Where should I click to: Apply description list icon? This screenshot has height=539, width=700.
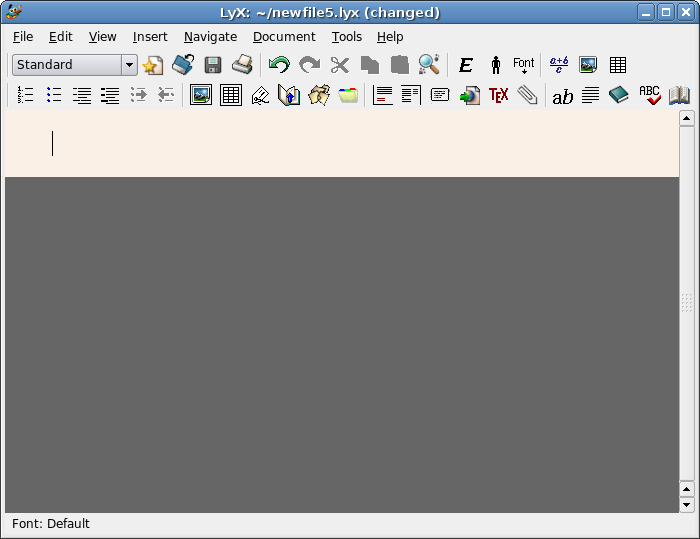tap(110, 95)
